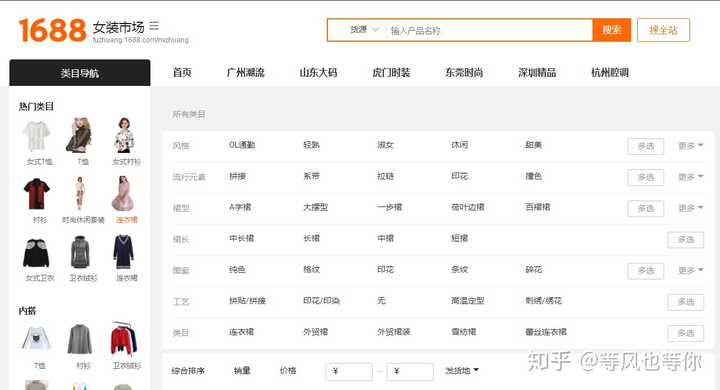The image size is (720, 390).
Task: Go to the 首页 tab
Action: click(x=182, y=73)
